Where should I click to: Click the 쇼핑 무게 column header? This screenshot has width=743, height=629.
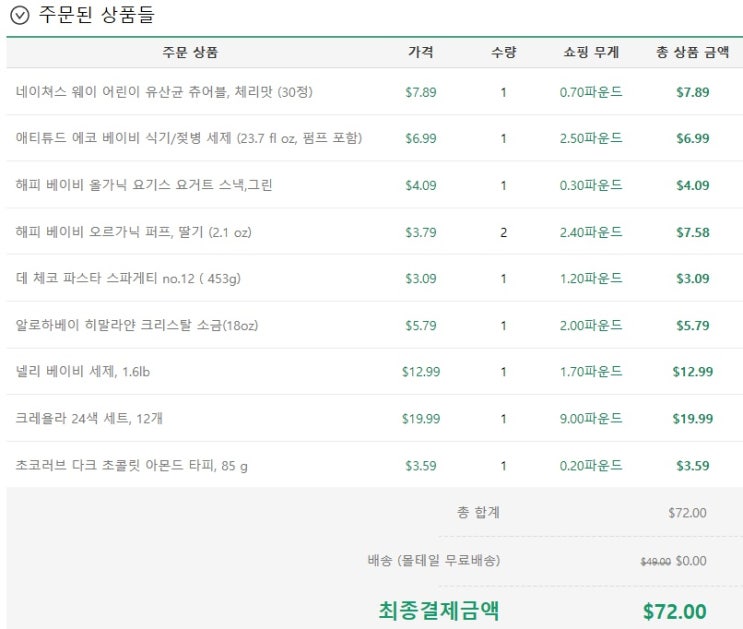point(591,52)
